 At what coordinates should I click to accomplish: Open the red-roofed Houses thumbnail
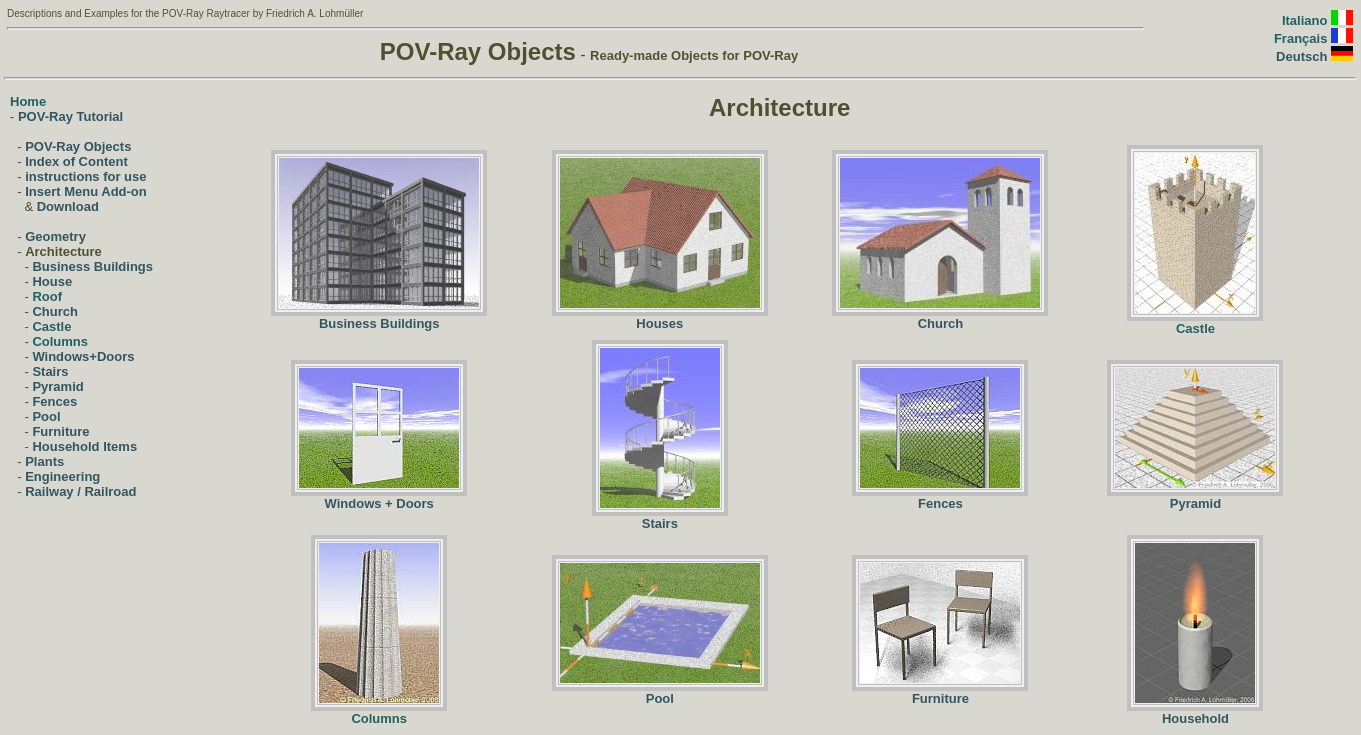point(659,233)
